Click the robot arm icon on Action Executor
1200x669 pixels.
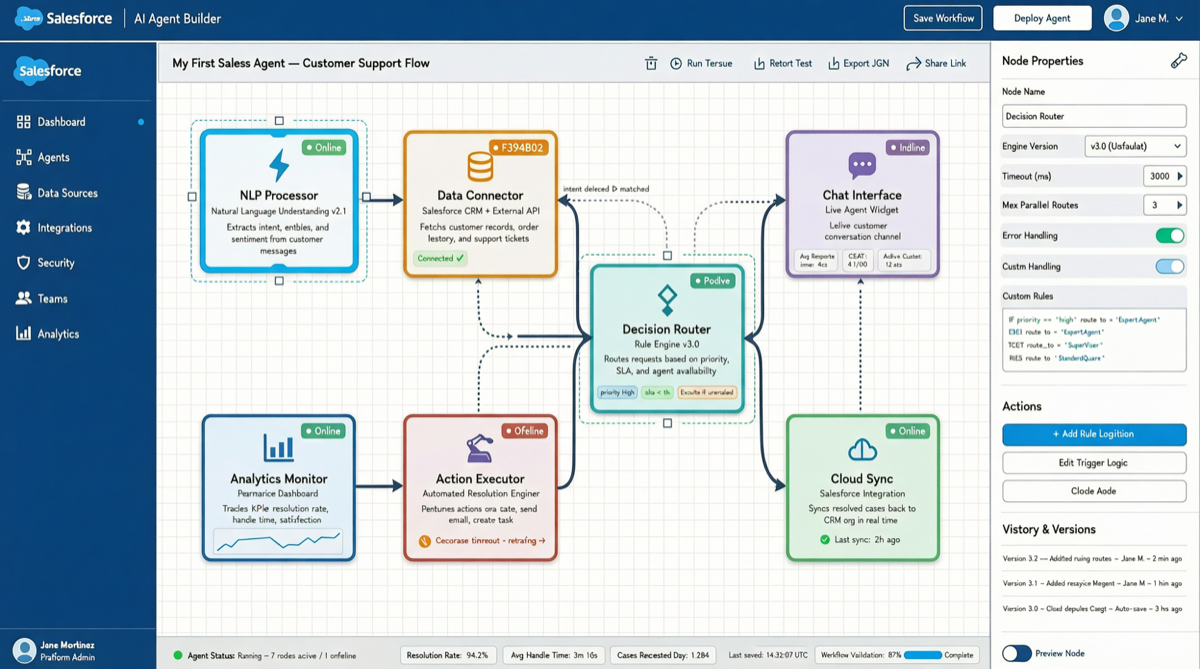coord(480,449)
